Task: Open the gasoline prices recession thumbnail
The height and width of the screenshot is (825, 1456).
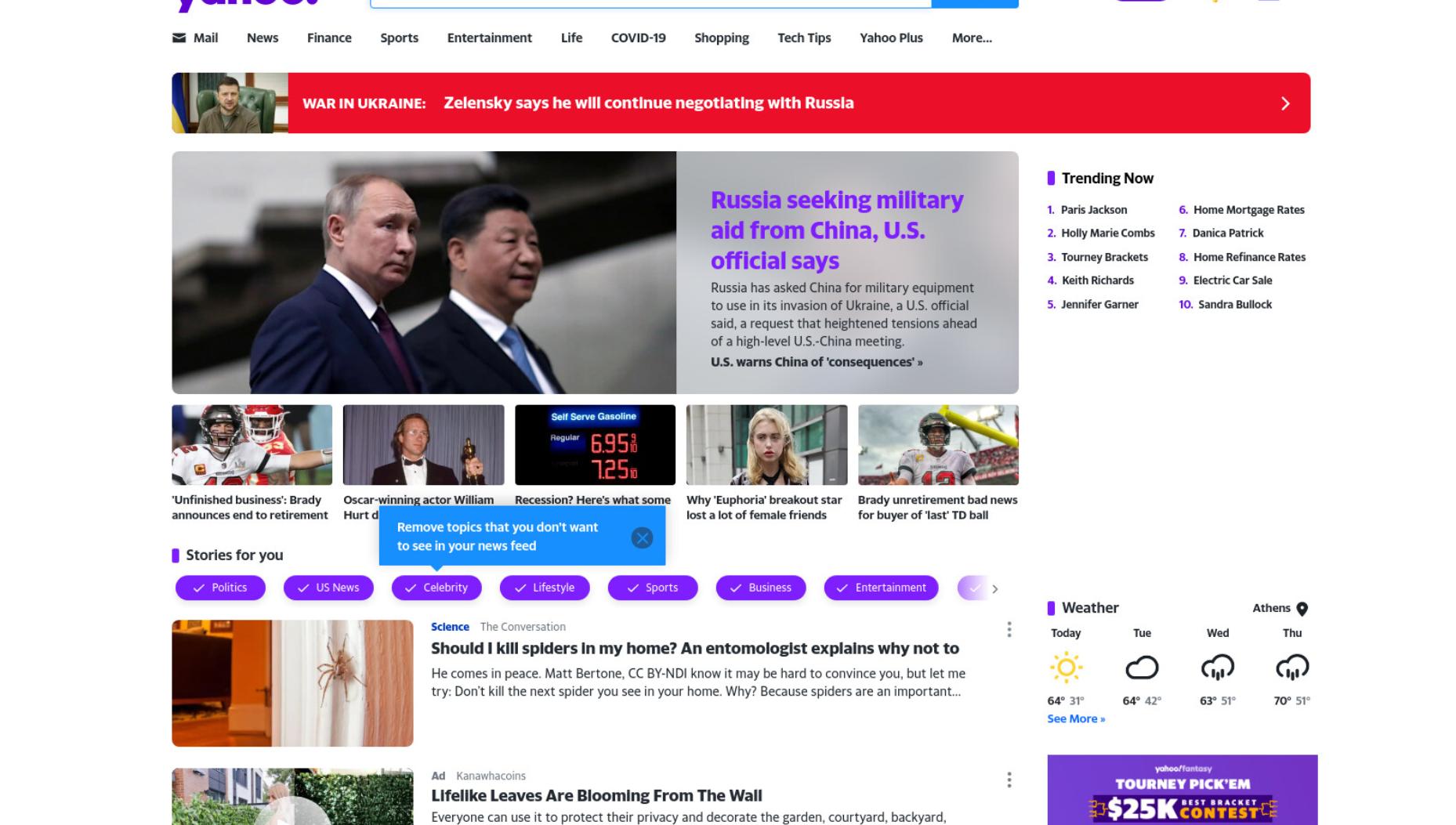Action: pyautogui.click(x=595, y=445)
